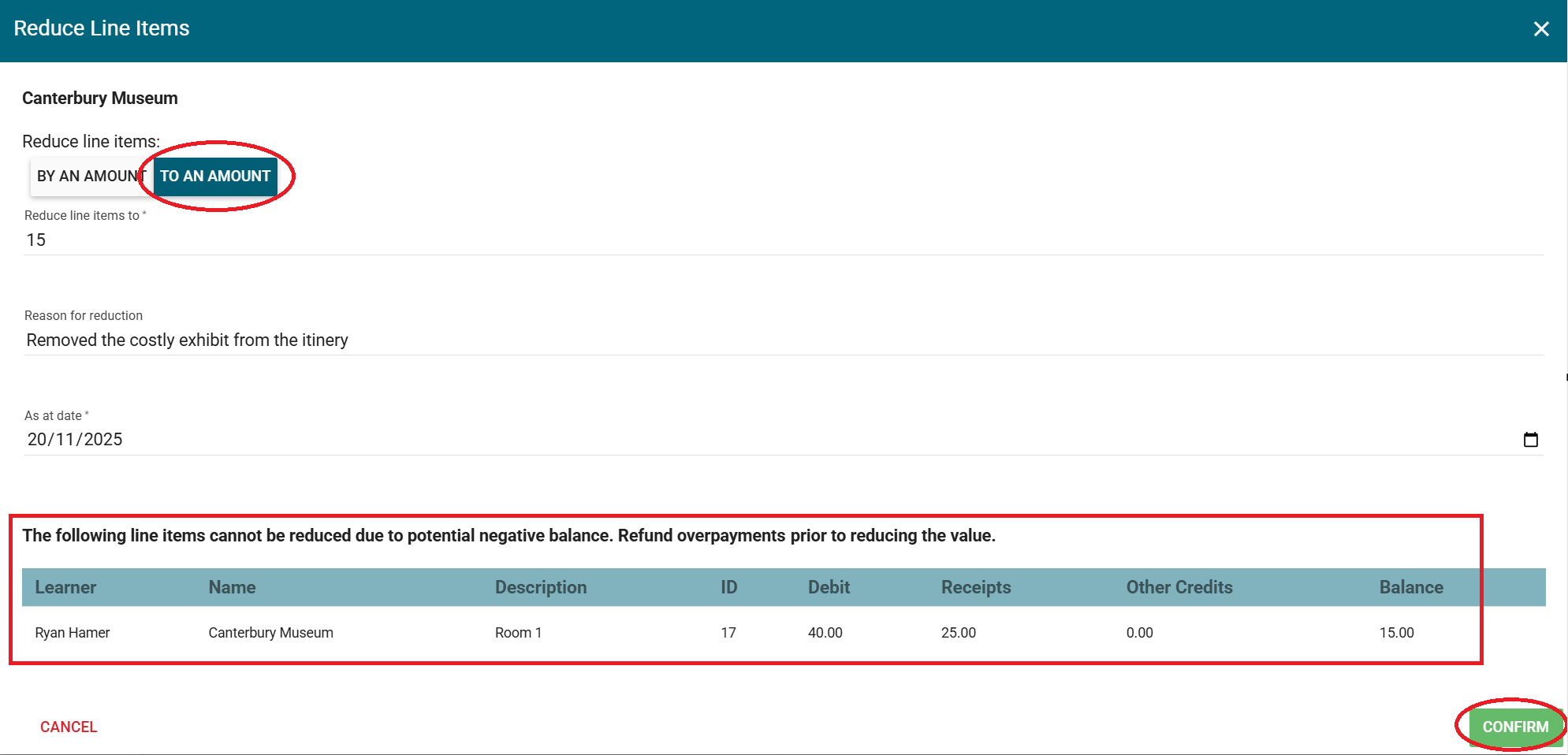Click the Description column header
The height and width of the screenshot is (755, 1568).
540,588
